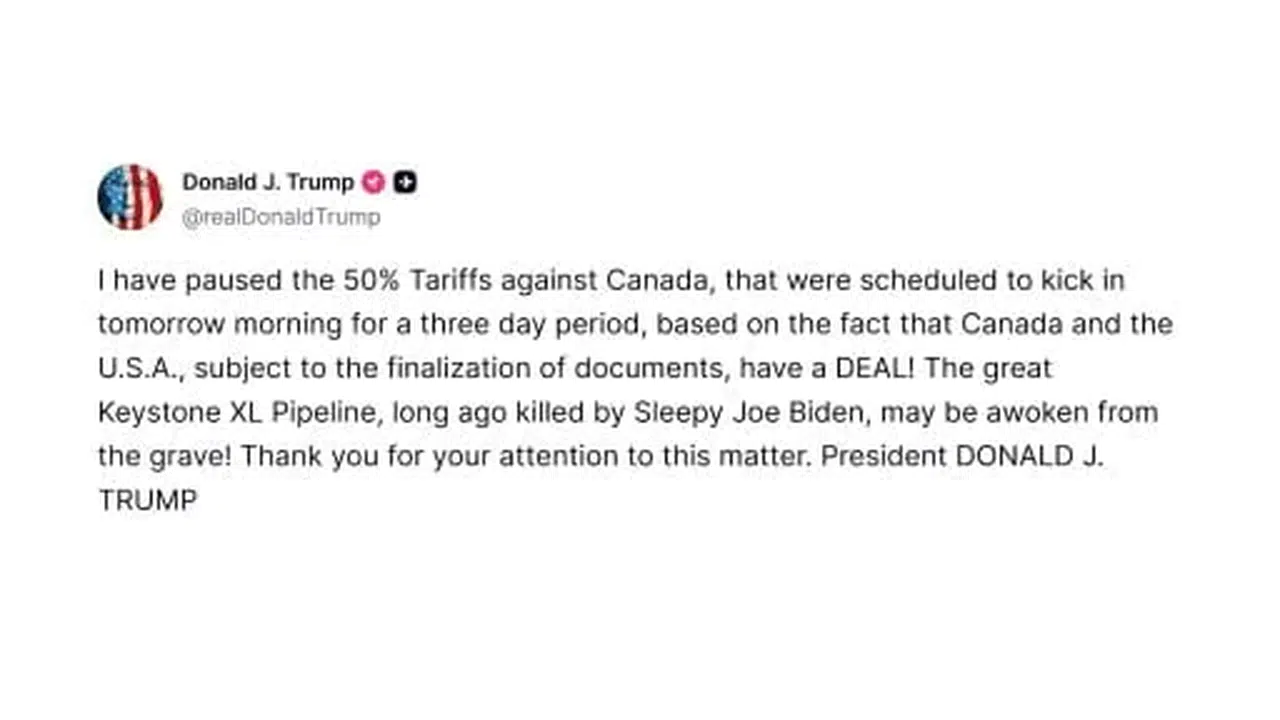This screenshot has width=1280, height=720.
Task: Open Donald J. Trump display name
Action: (x=268, y=182)
